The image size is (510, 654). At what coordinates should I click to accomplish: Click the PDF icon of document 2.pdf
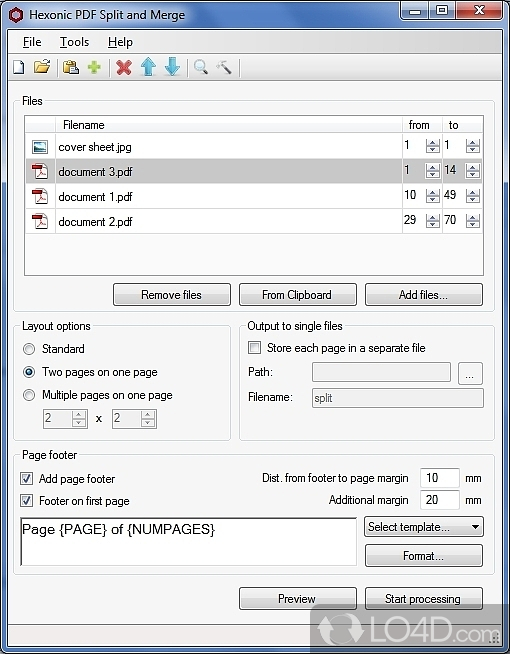(x=40, y=221)
